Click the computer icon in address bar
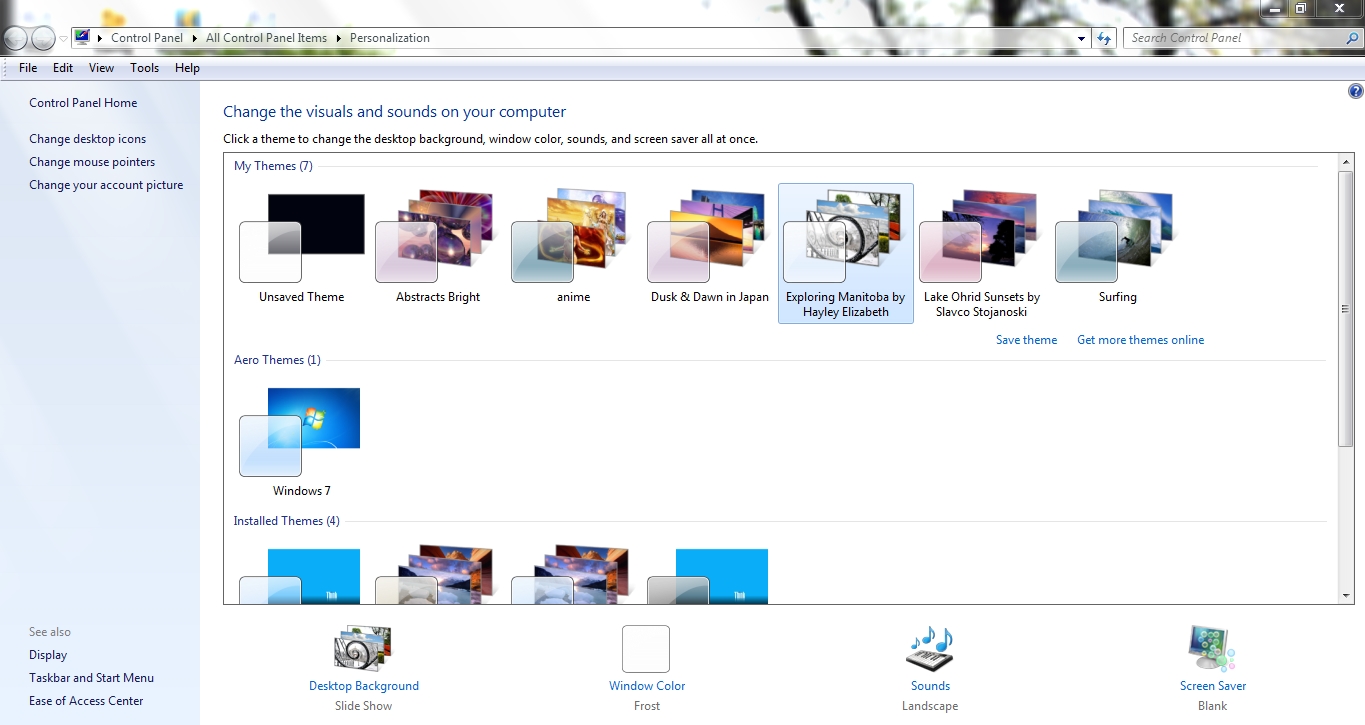This screenshot has width=1365, height=725. (82, 38)
